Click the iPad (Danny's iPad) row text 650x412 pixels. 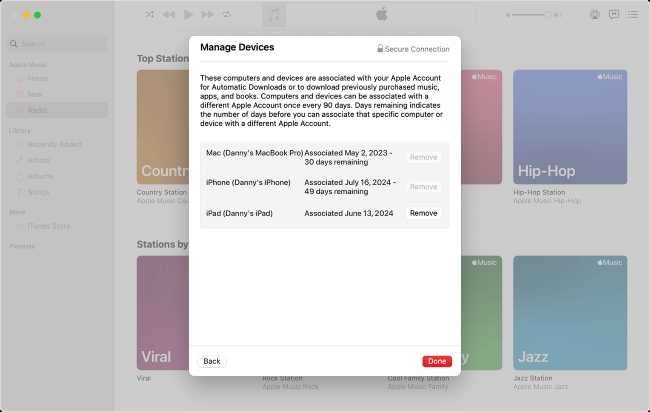point(239,213)
